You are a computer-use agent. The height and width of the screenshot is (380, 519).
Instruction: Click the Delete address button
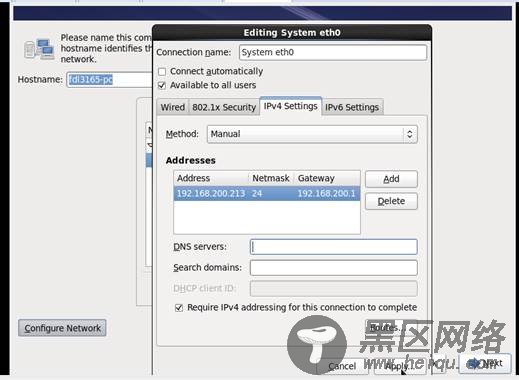point(391,201)
